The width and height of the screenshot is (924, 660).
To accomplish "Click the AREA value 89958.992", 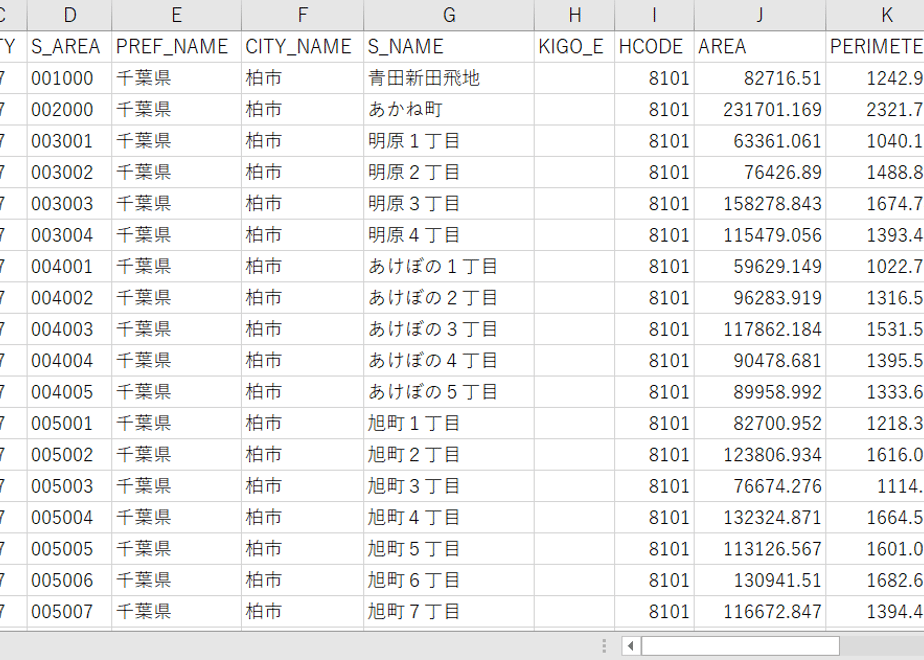I will tap(760, 392).
